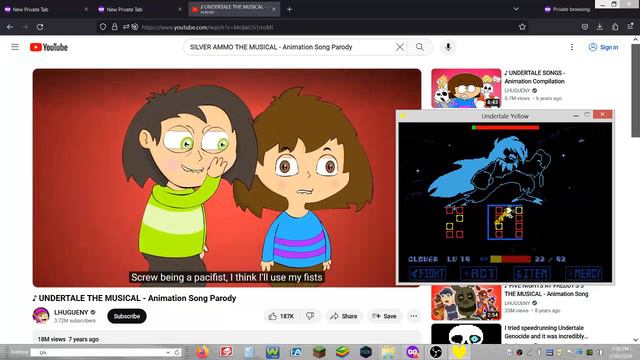Show tracking protection shield info
The height and width of the screenshot is (360, 640).
coord(103,27)
